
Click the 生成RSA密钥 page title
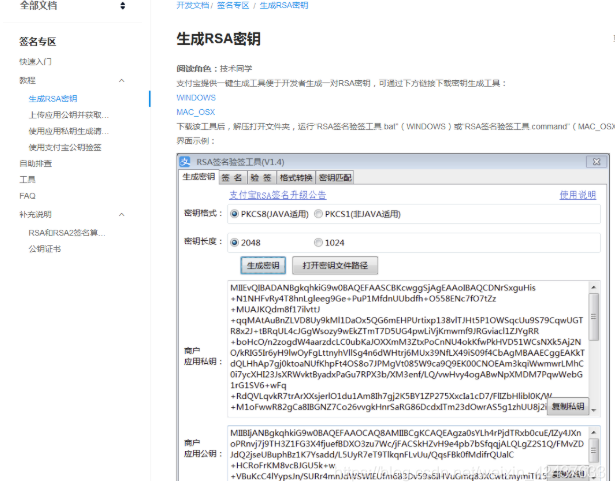[x=218, y=39]
